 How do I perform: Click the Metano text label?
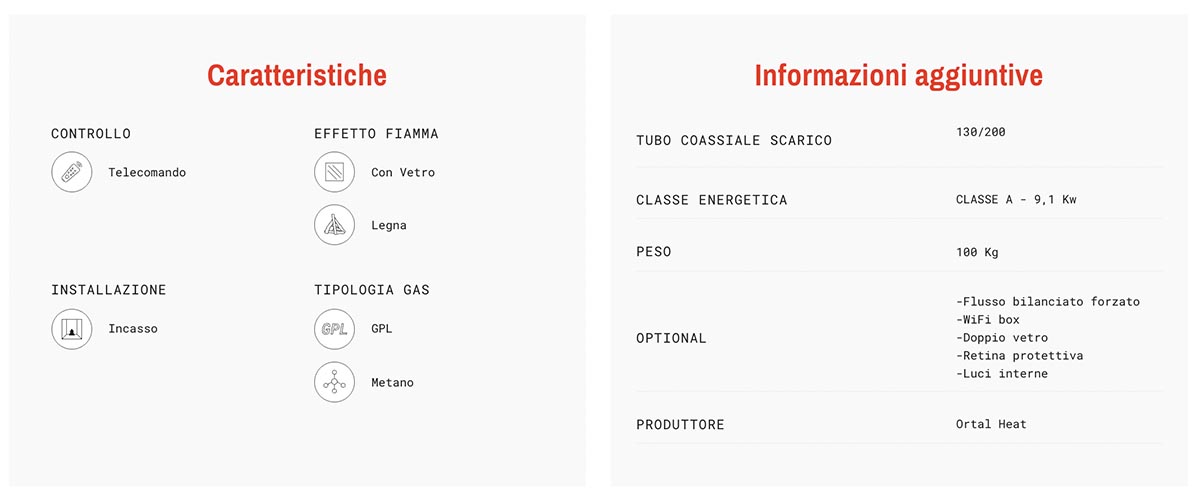392,383
